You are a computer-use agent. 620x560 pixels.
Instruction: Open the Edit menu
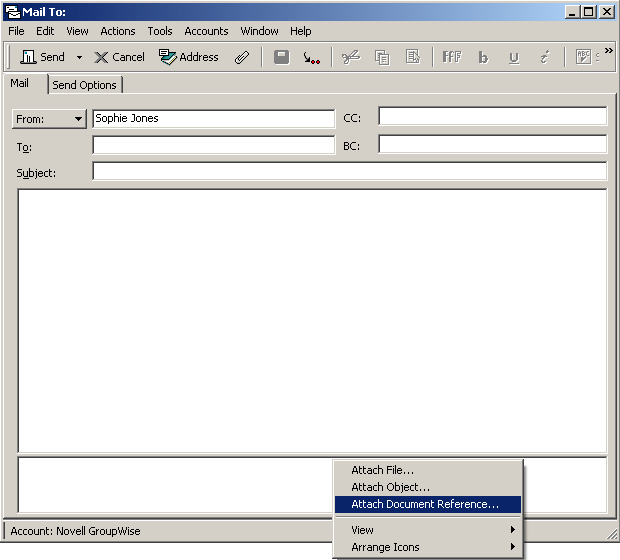coord(45,31)
